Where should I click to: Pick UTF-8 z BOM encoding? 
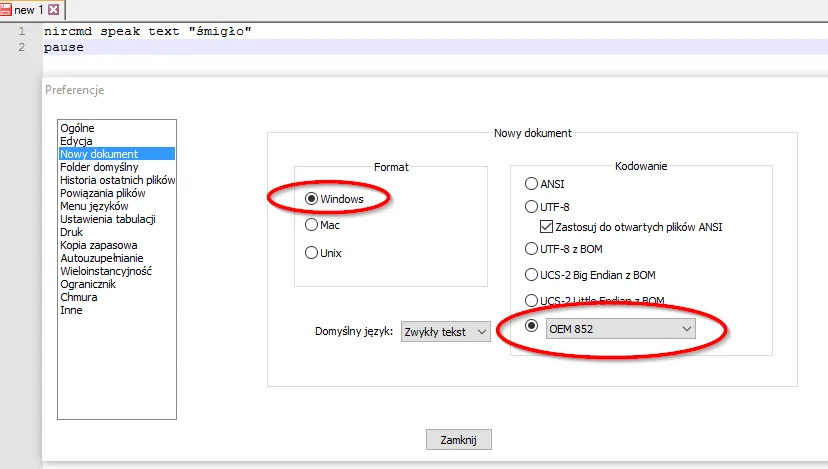531,249
